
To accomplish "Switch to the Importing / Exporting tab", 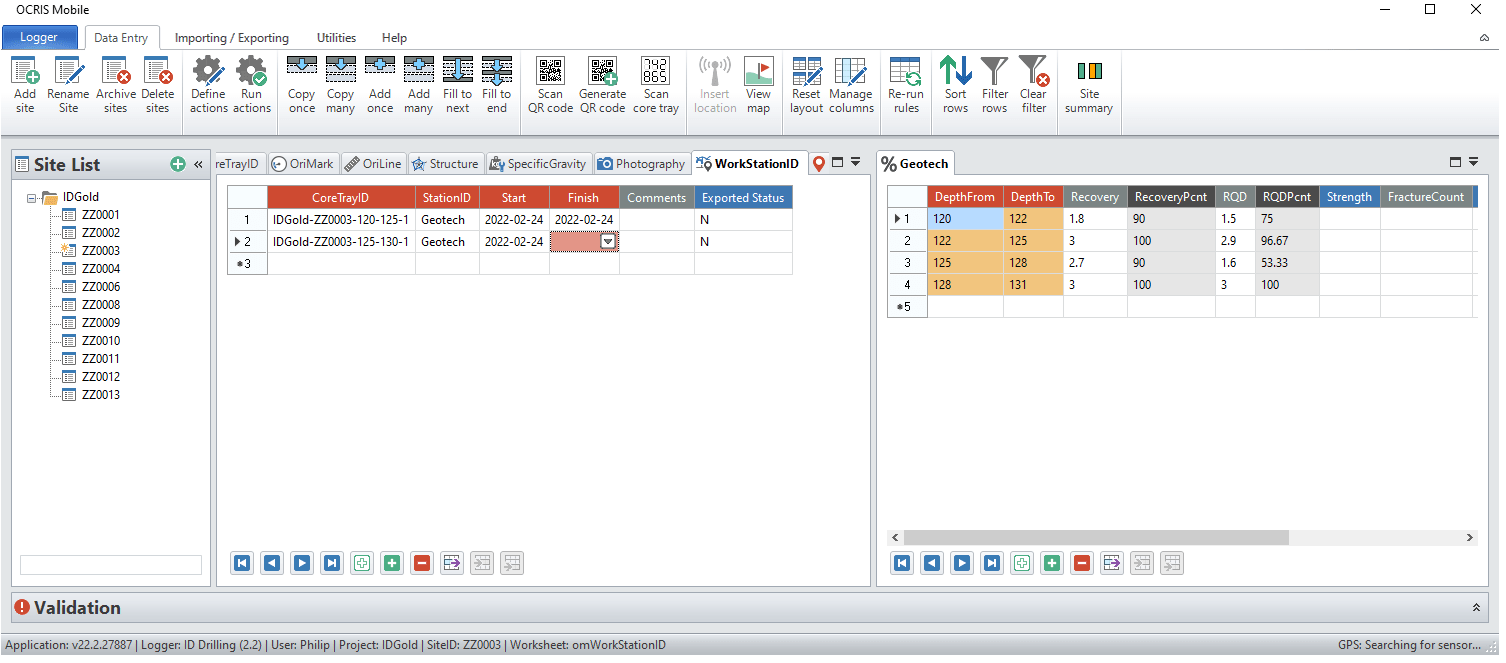I will [231, 38].
